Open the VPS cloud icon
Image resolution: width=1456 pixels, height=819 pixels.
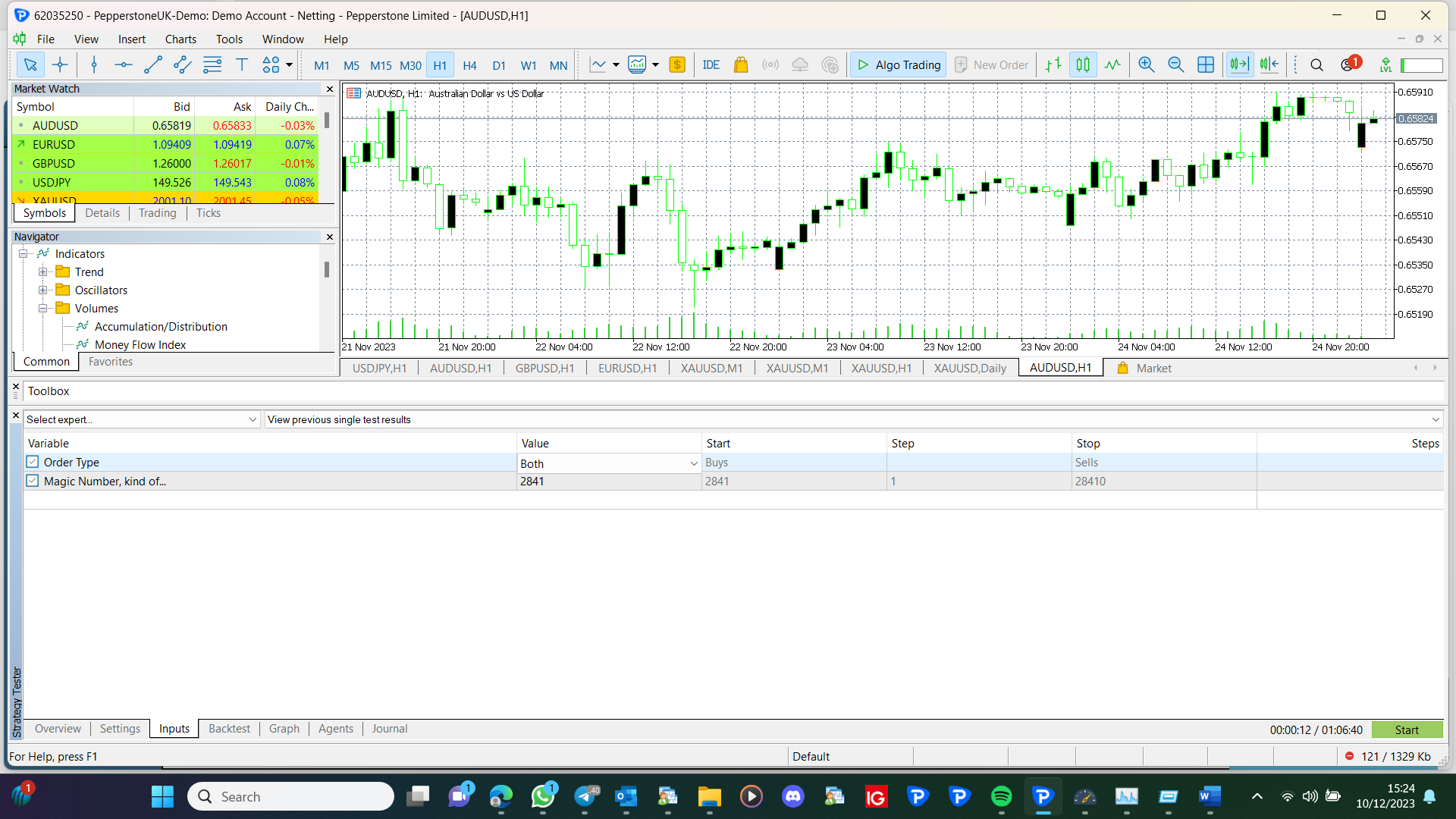coord(800,65)
